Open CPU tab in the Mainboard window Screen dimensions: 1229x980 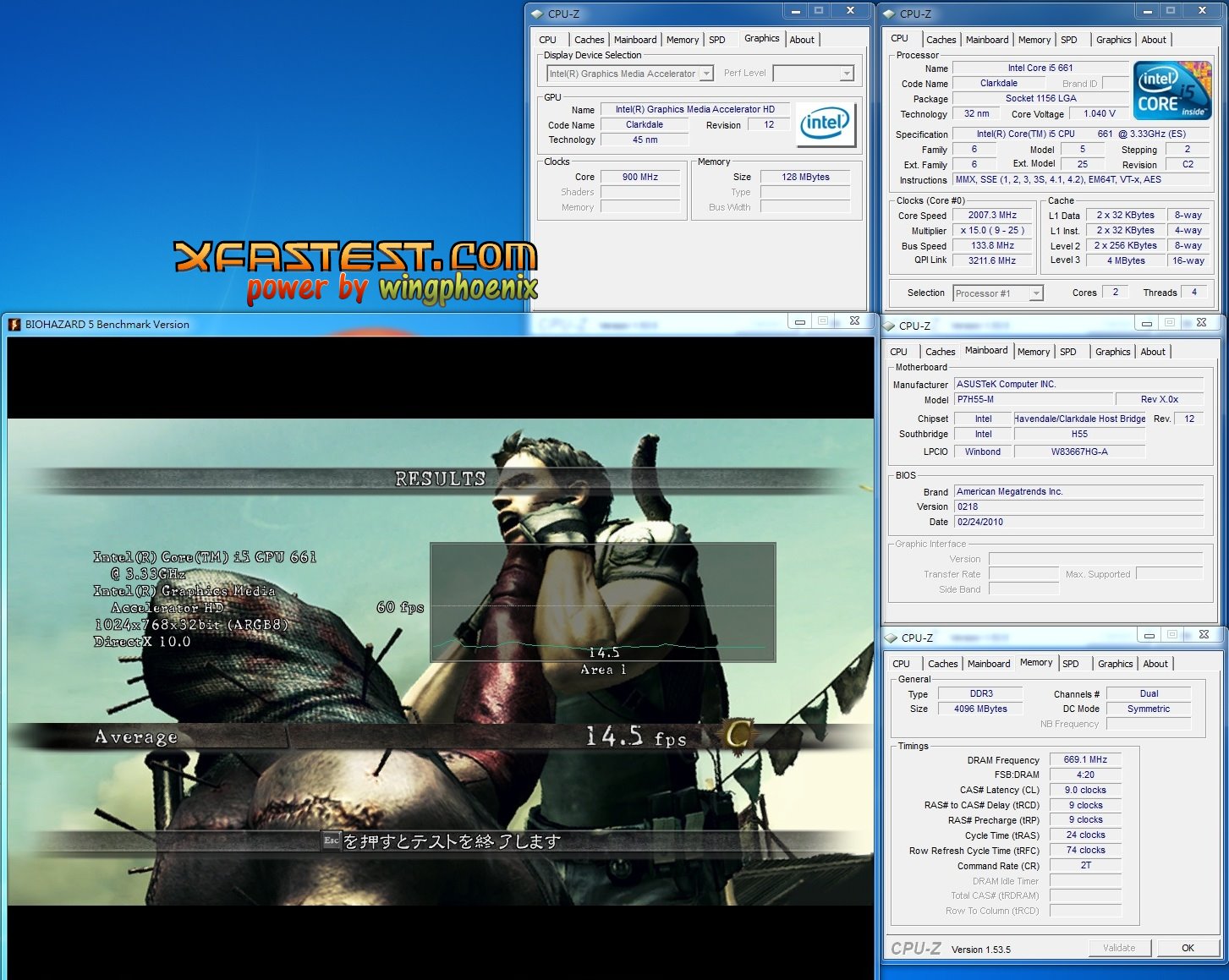tap(898, 352)
